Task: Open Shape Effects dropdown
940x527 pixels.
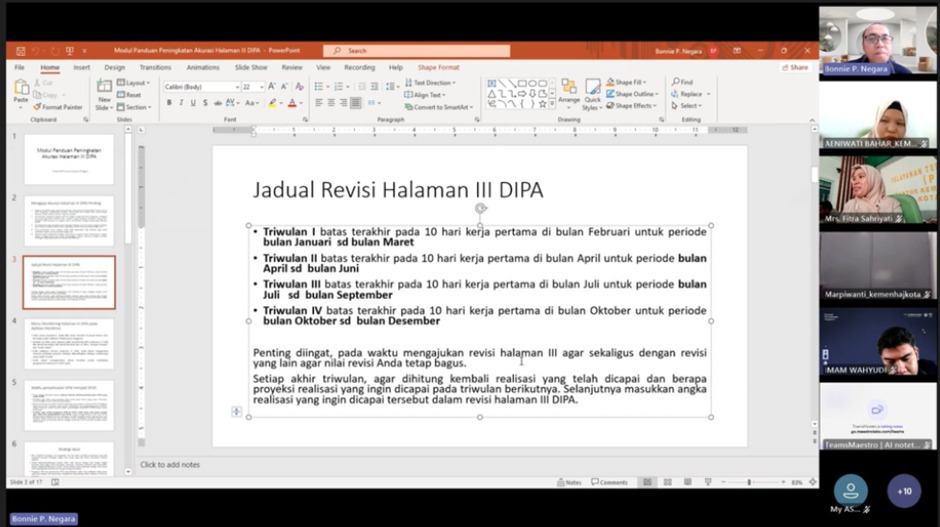Action: click(631, 106)
